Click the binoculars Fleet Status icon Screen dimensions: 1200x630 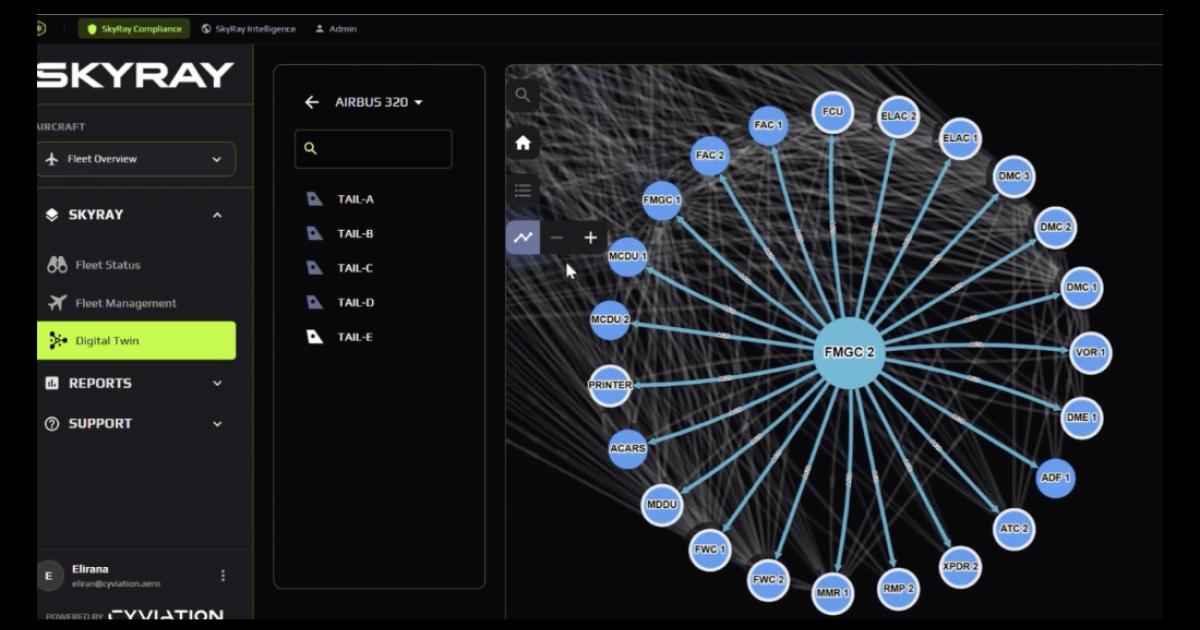[57, 265]
